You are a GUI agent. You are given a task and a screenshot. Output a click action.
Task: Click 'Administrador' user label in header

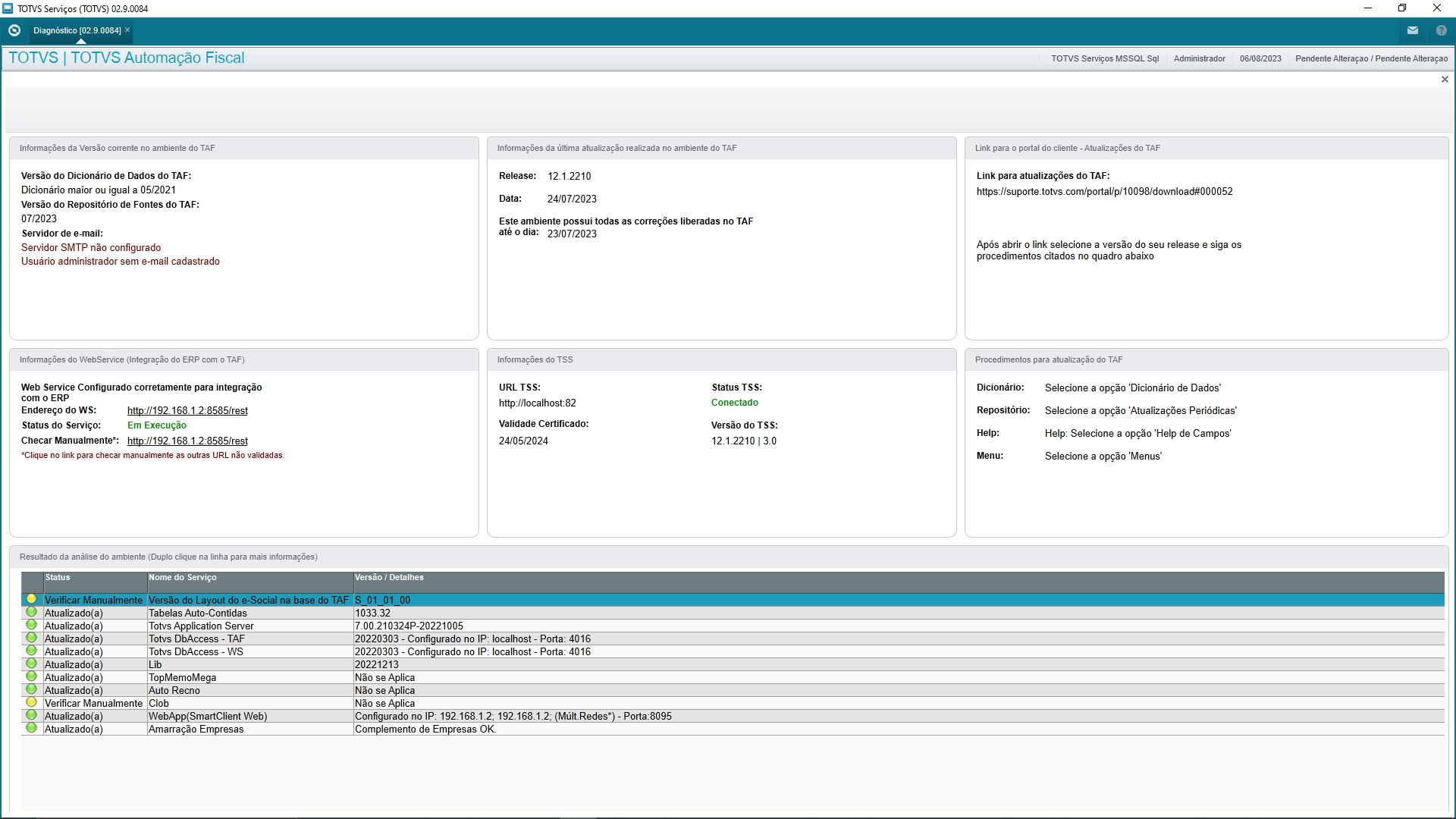[x=1199, y=58]
